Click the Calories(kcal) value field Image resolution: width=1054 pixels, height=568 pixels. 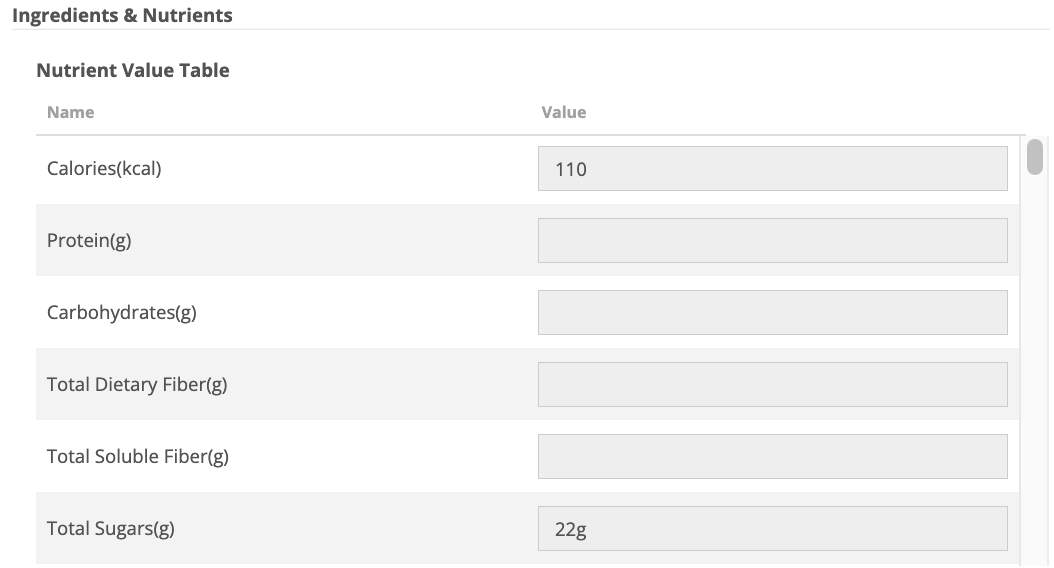coord(772,169)
